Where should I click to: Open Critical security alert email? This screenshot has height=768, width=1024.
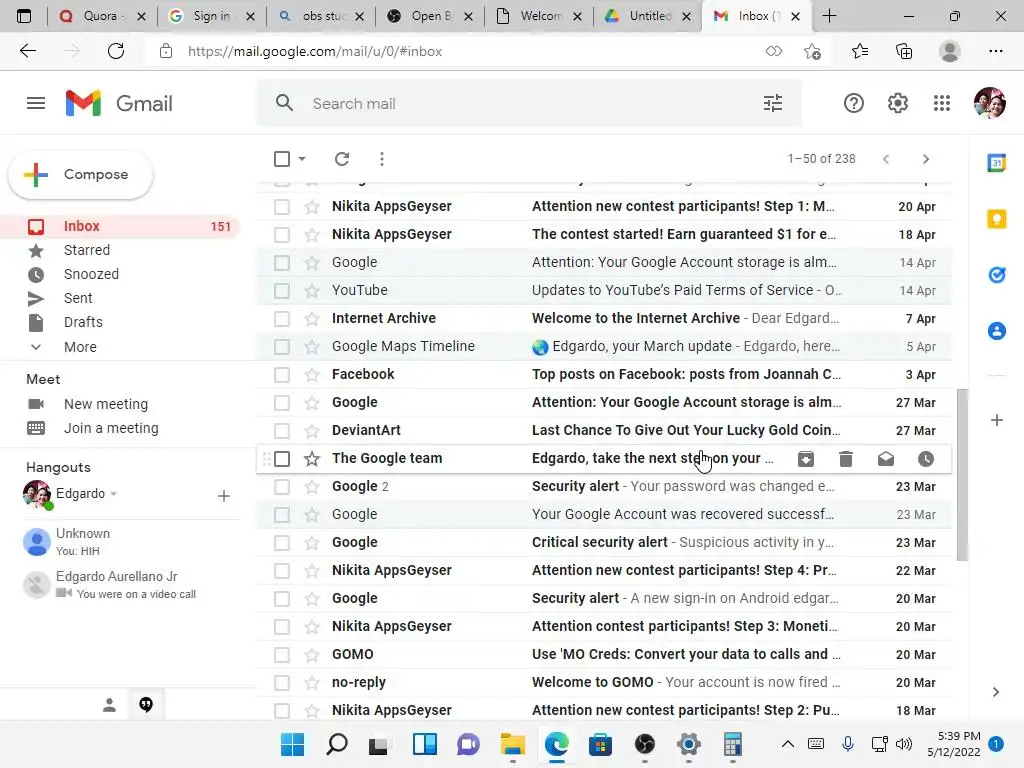(x=604, y=543)
